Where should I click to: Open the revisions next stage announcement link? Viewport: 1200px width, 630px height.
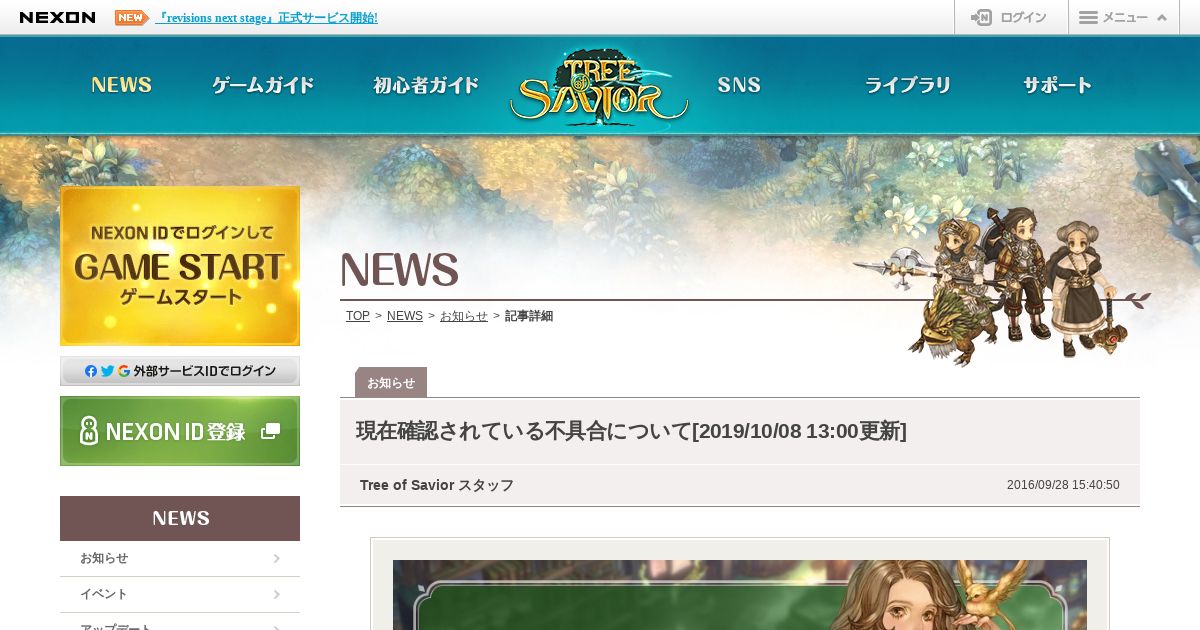pos(267,18)
